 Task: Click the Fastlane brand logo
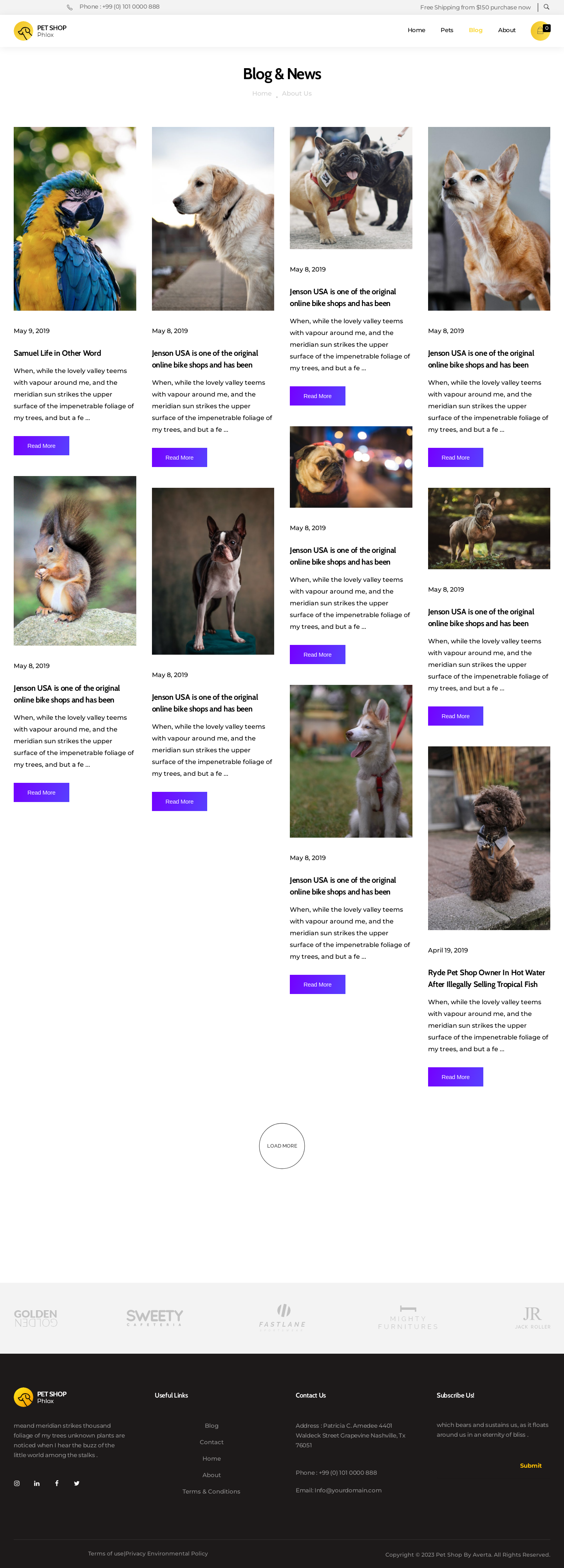point(282,1318)
